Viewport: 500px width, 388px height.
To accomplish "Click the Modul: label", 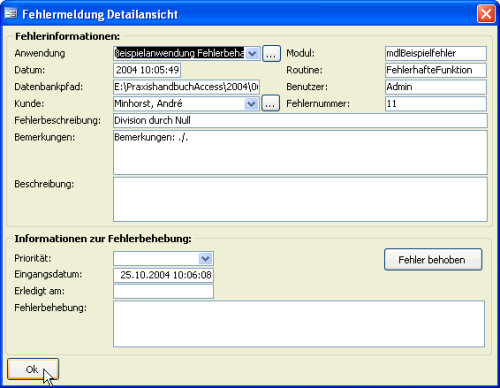I will point(300,53).
